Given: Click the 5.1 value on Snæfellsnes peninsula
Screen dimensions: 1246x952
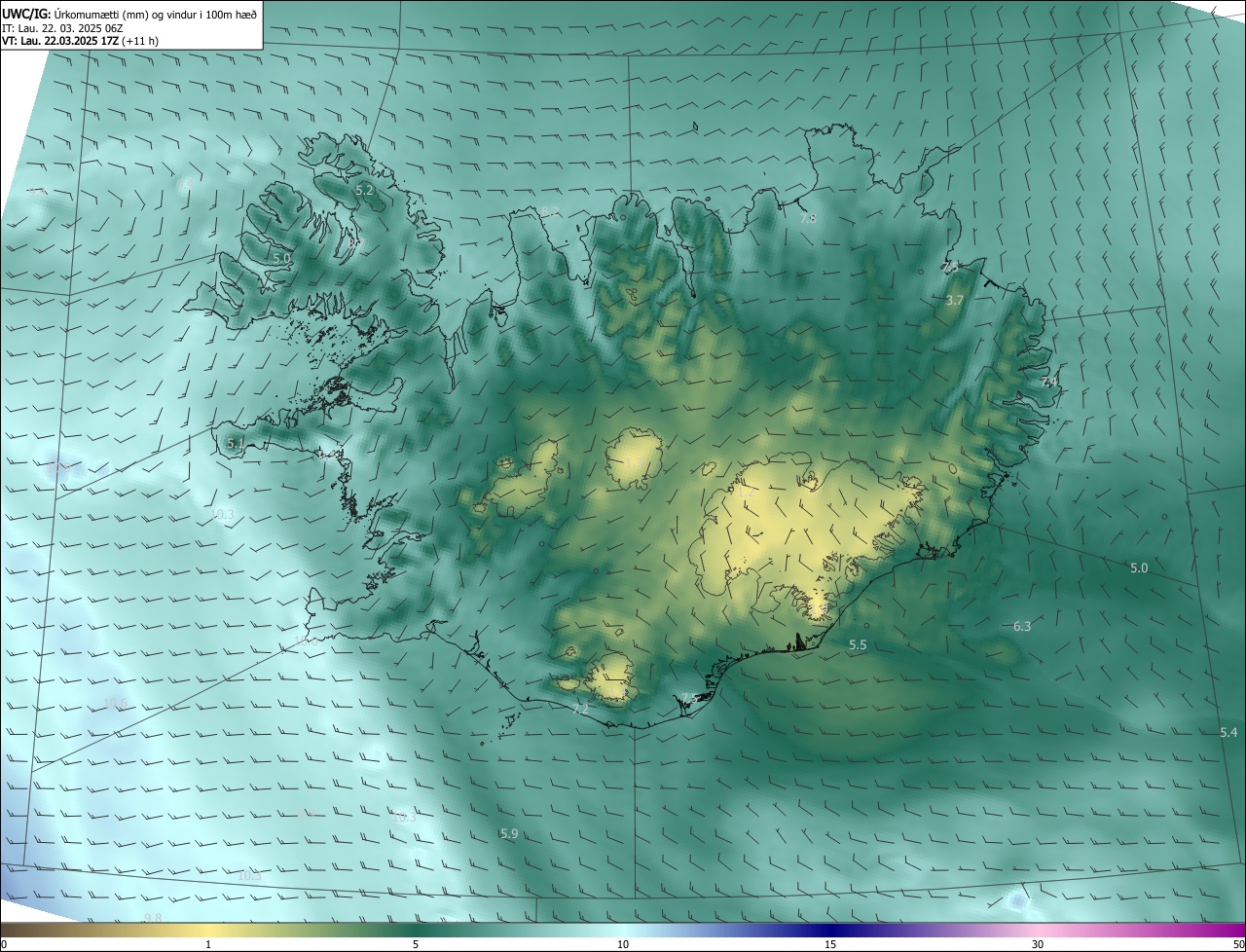Looking at the screenshot, I should [x=235, y=444].
